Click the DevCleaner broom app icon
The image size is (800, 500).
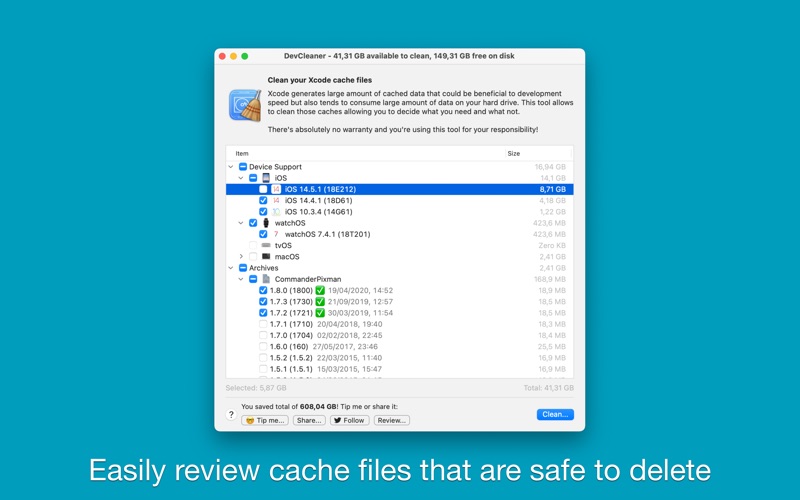(245, 105)
